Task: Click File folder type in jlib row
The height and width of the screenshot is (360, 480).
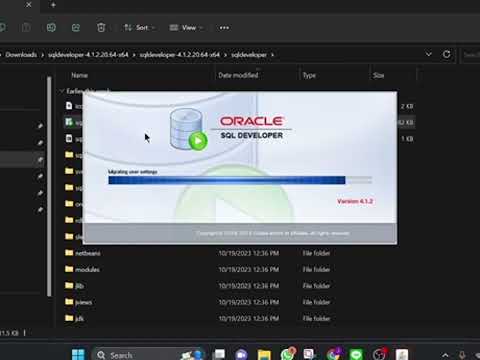Action: tap(316, 286)
